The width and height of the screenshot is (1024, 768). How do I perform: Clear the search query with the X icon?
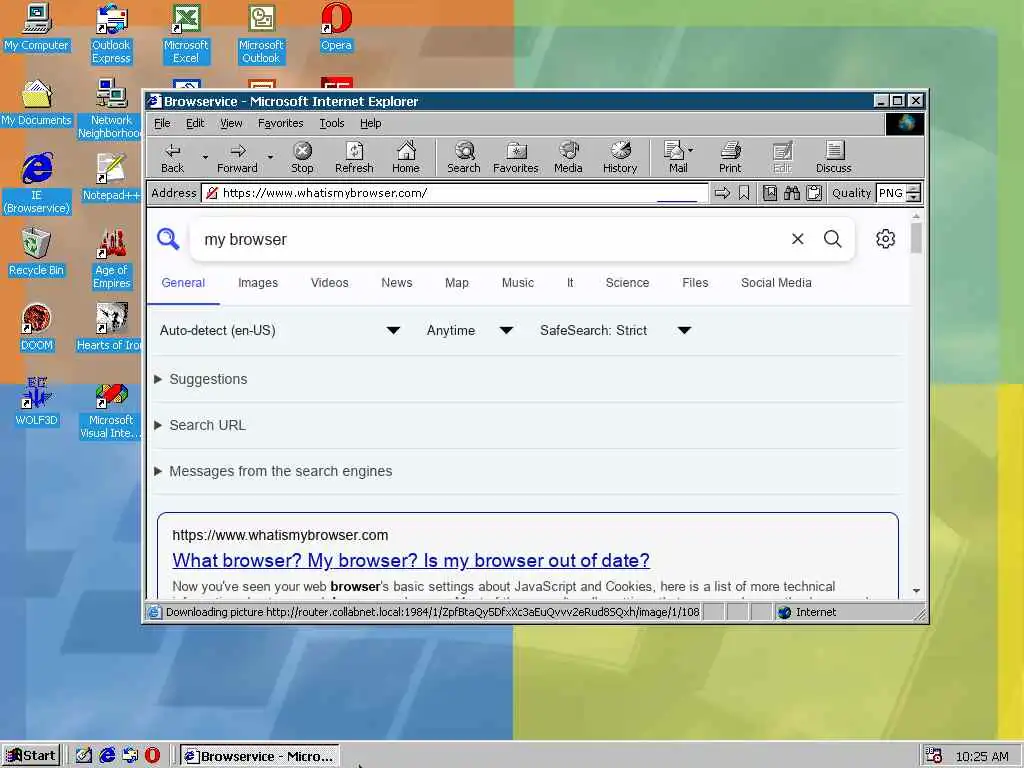coord(797,239)
